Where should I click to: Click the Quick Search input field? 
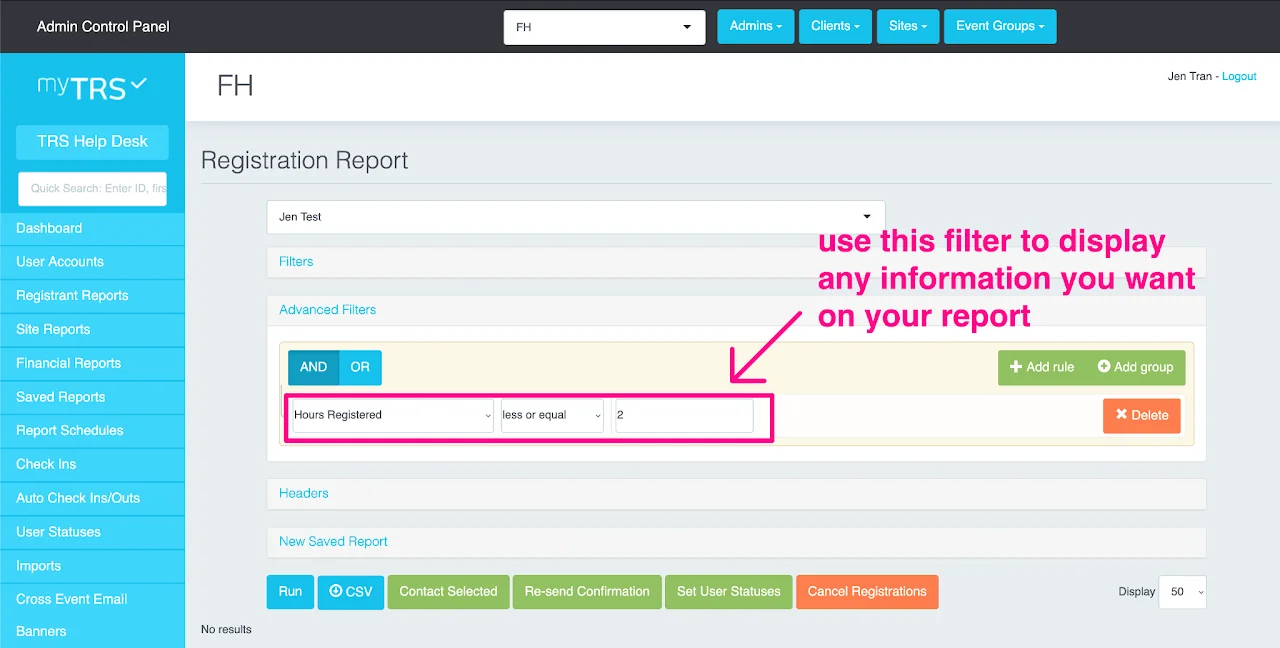click(x=92, y=189)
